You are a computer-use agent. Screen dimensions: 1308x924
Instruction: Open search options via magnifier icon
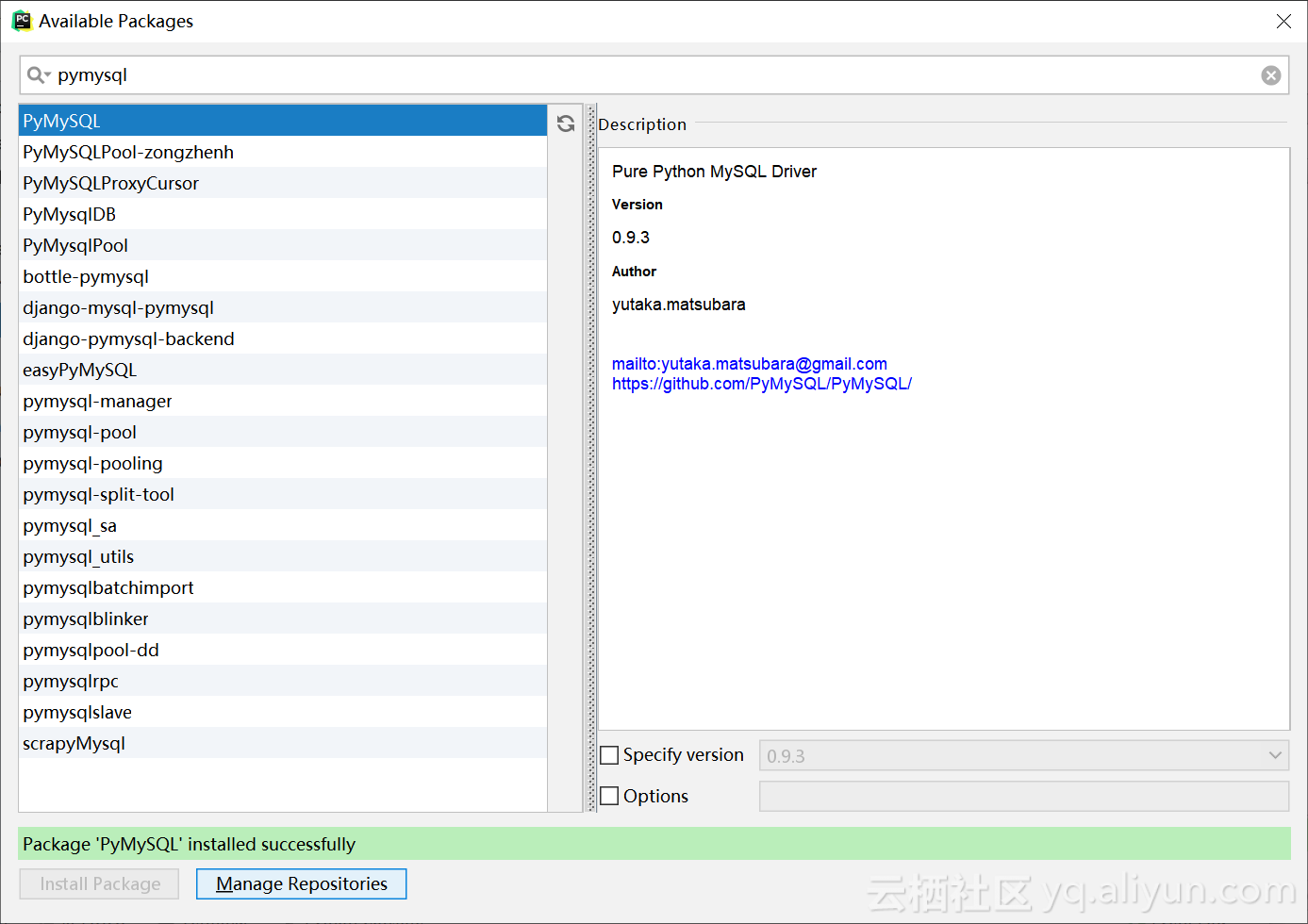(39, 75)
